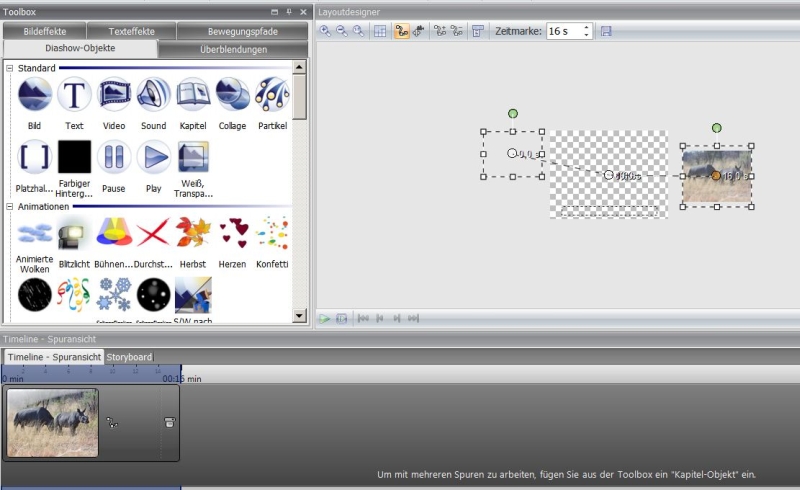Click the Farbiger Hintergrund black swatch

[74, 157]
